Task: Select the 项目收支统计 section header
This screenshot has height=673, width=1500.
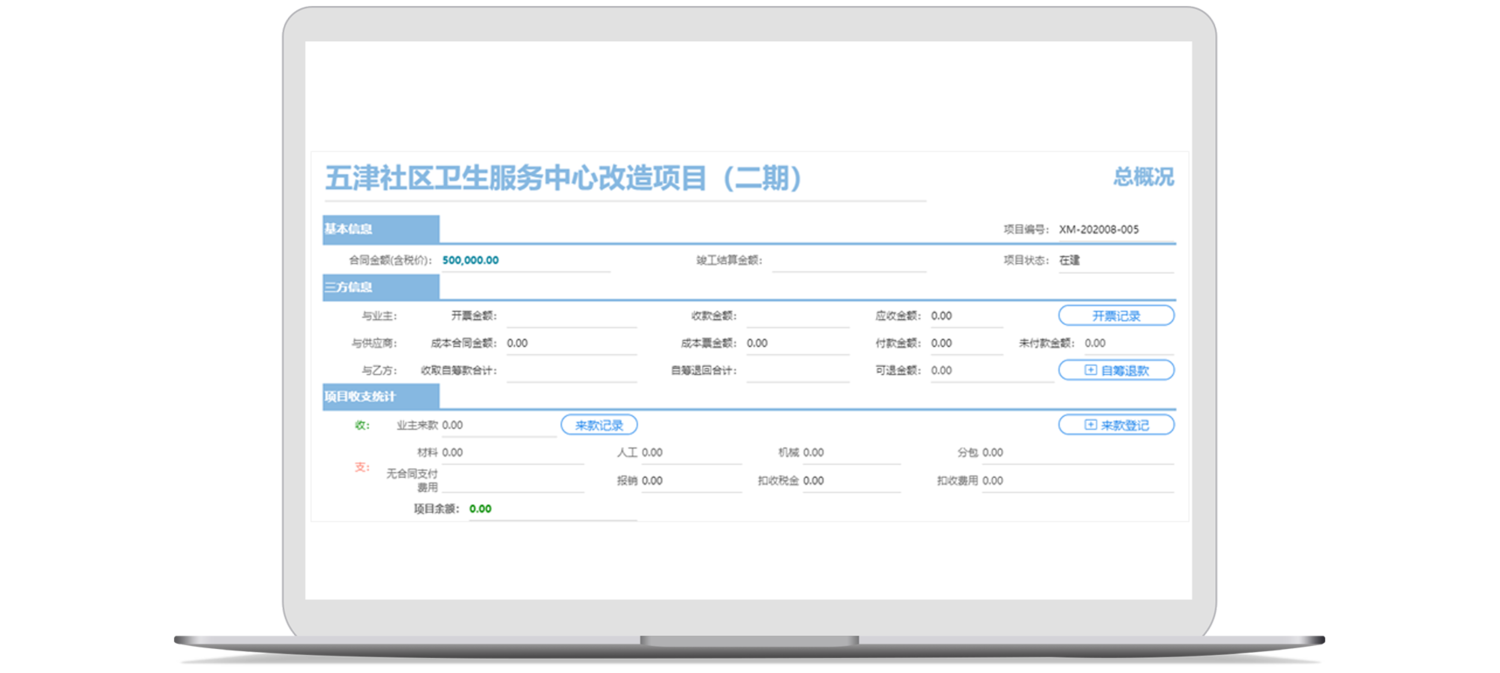Action: point(380,397)
